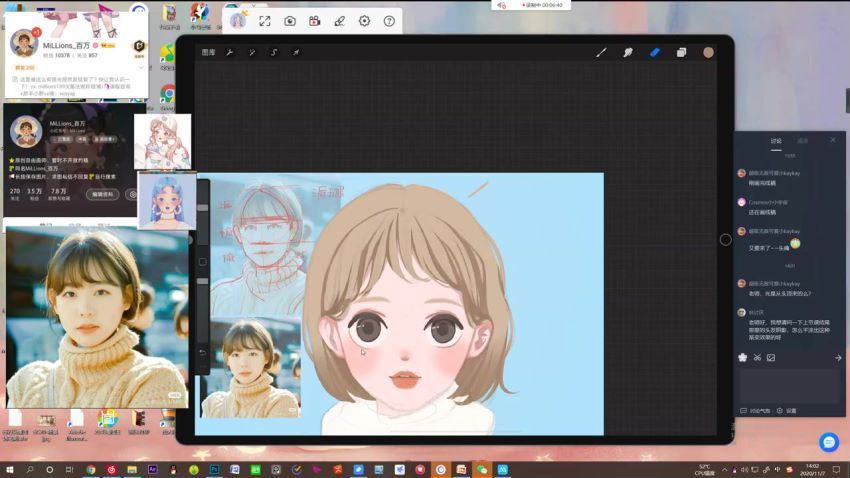Activate the Transform arrow tool
850x478 pixels.
coord(296,52)
